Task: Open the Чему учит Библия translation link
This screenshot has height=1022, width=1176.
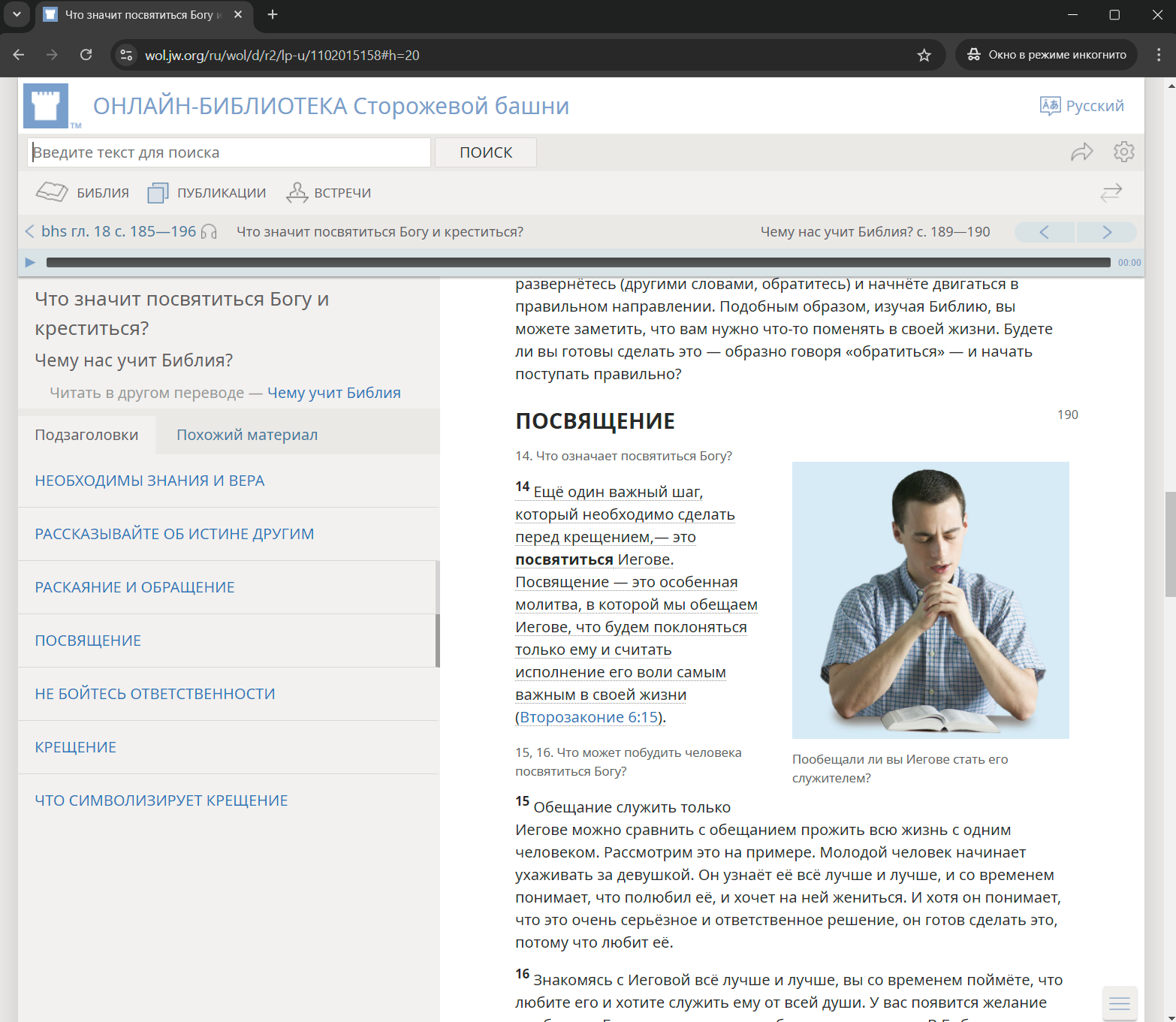Action: coord(334,393)
